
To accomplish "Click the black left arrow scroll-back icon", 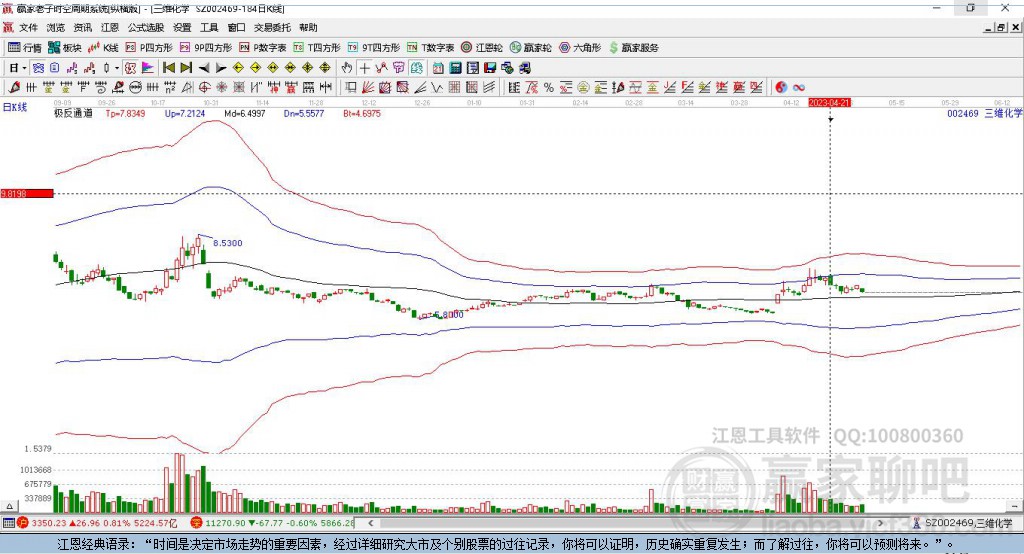I will pyautogui.click(x=204, y=68).
